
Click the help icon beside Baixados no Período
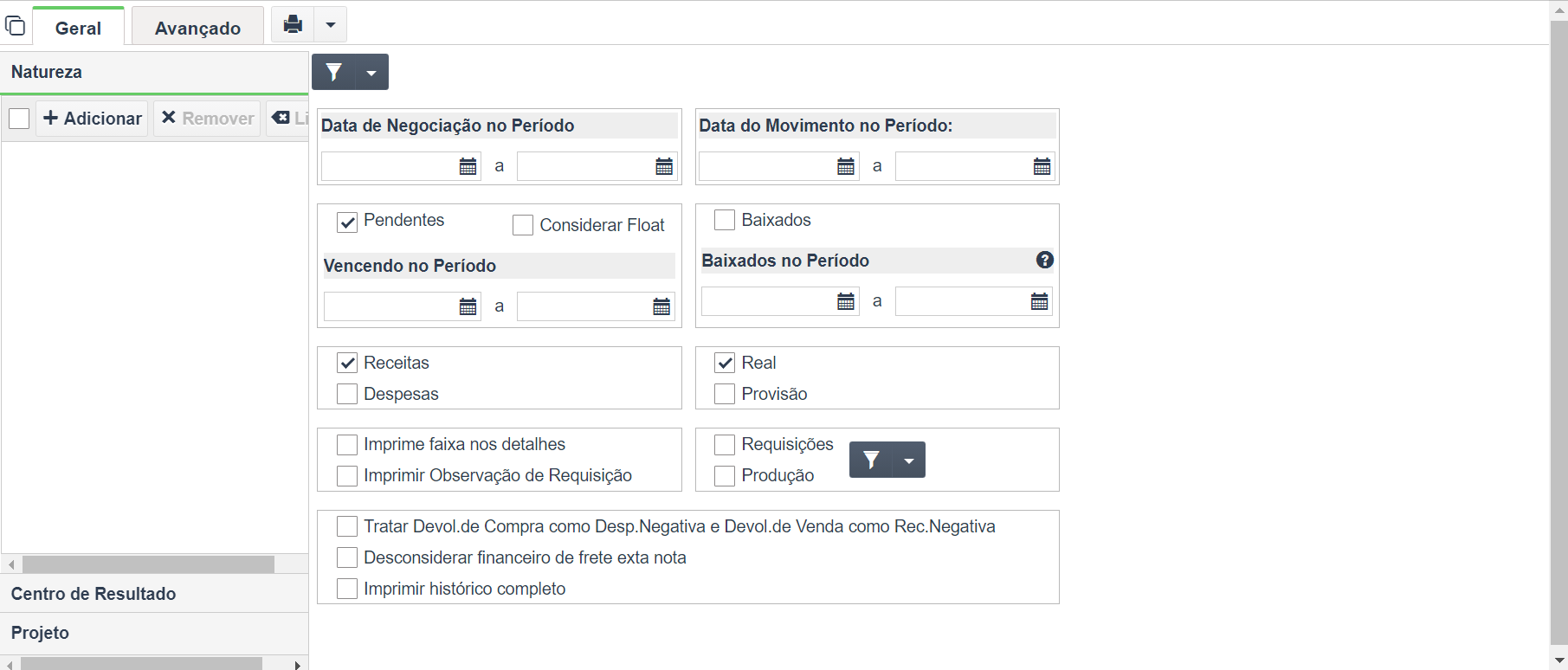1045,260
